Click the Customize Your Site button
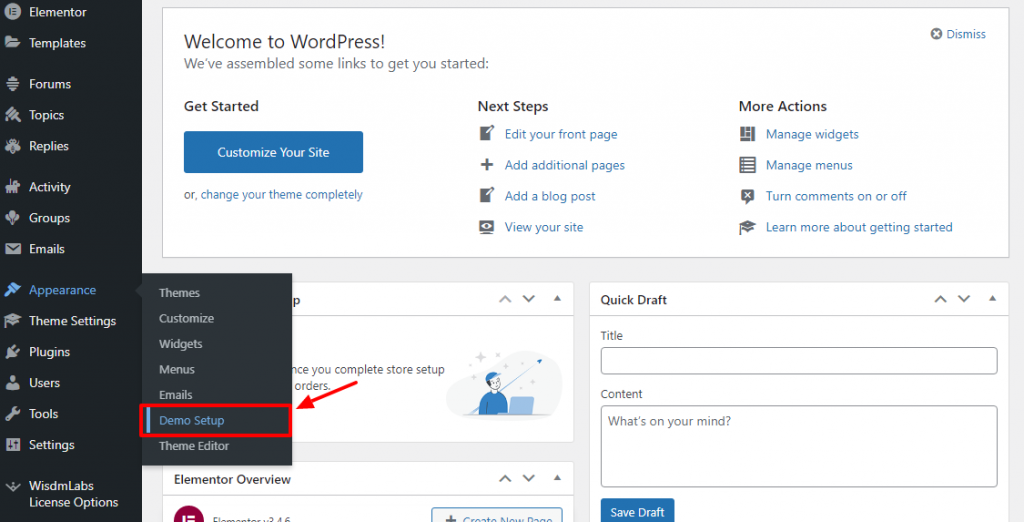The height and width of the screenshot is (522, 1024). pyautogui.click(x=273, y=152)
